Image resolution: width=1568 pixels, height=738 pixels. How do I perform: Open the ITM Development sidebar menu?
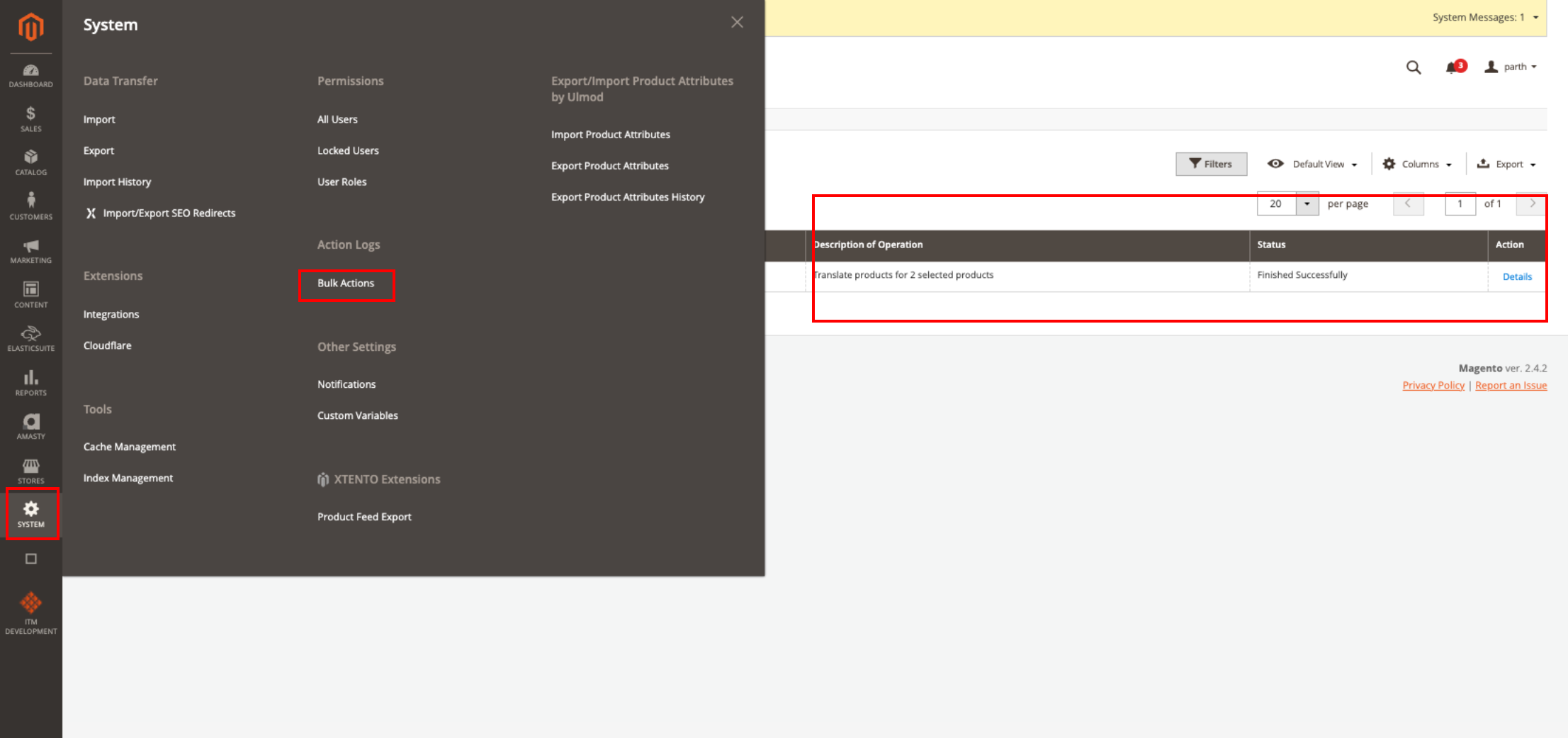[30, 614]
